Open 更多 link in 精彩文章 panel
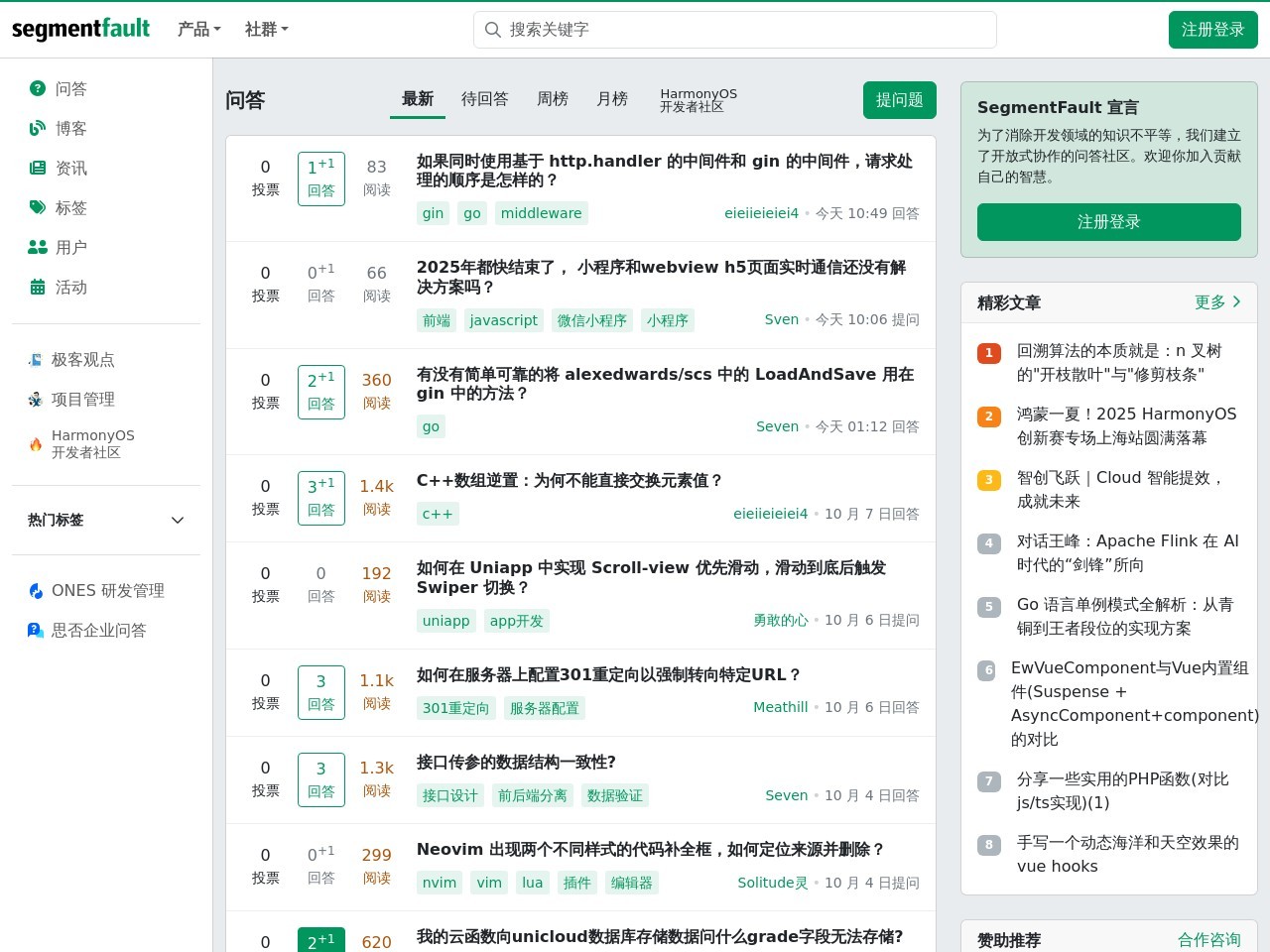Screen dimensions: 1270x952 pos(1217,302)
